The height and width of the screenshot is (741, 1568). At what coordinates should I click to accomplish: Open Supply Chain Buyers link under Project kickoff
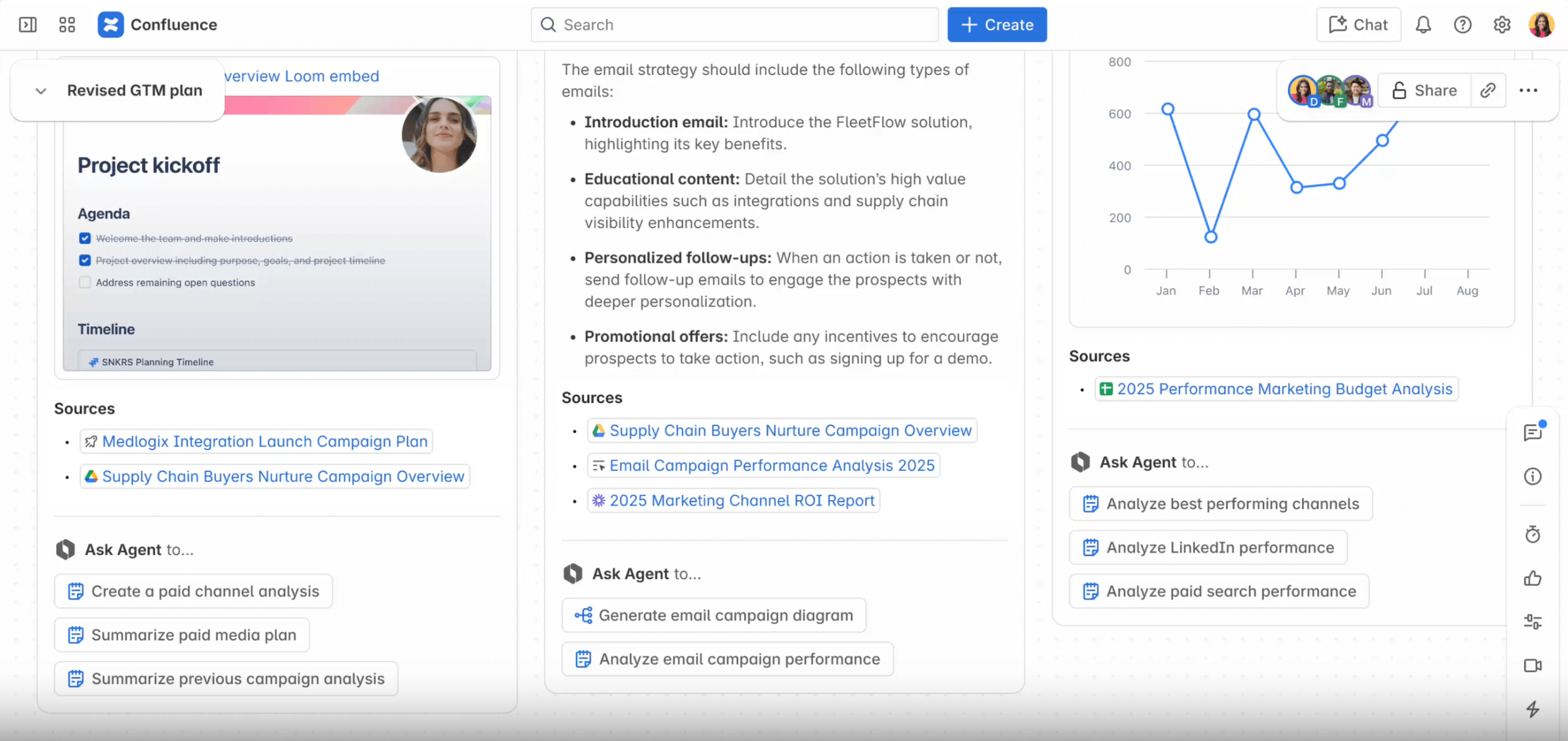[x=274, y=476]
